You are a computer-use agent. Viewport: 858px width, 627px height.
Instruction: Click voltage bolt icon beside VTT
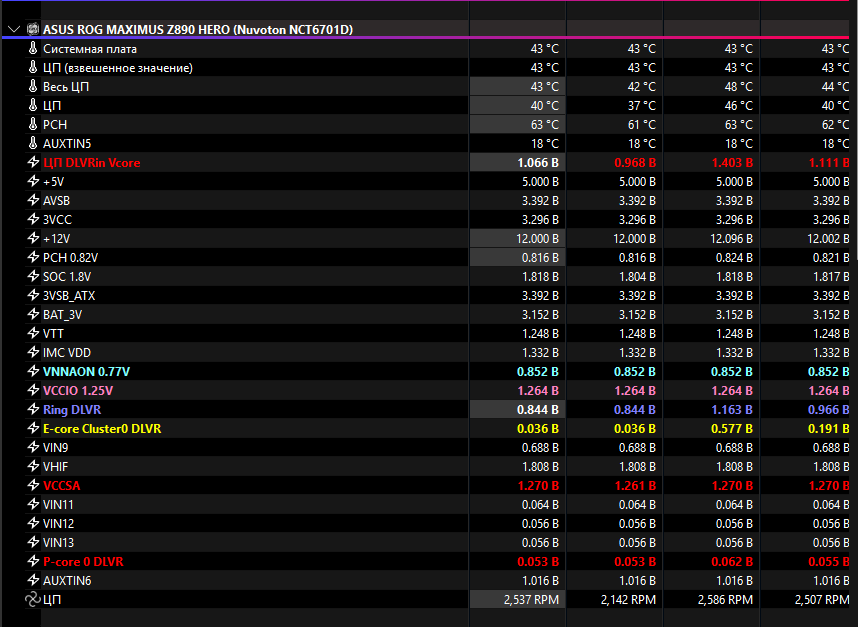coord(33,333)
